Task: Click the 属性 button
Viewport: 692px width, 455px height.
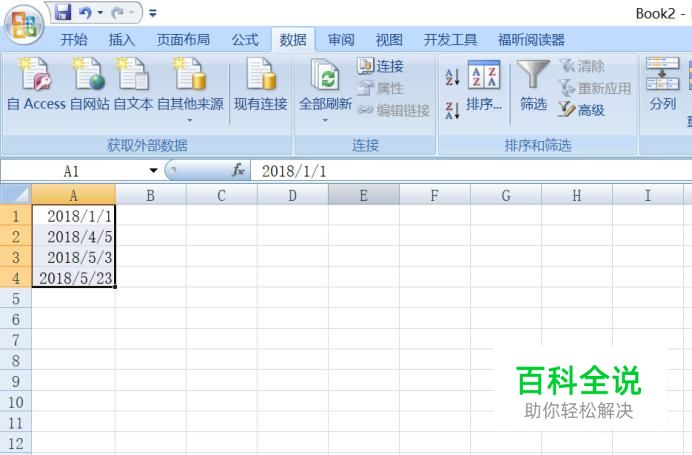Action: pyautogui.click(x=380, y=88)
